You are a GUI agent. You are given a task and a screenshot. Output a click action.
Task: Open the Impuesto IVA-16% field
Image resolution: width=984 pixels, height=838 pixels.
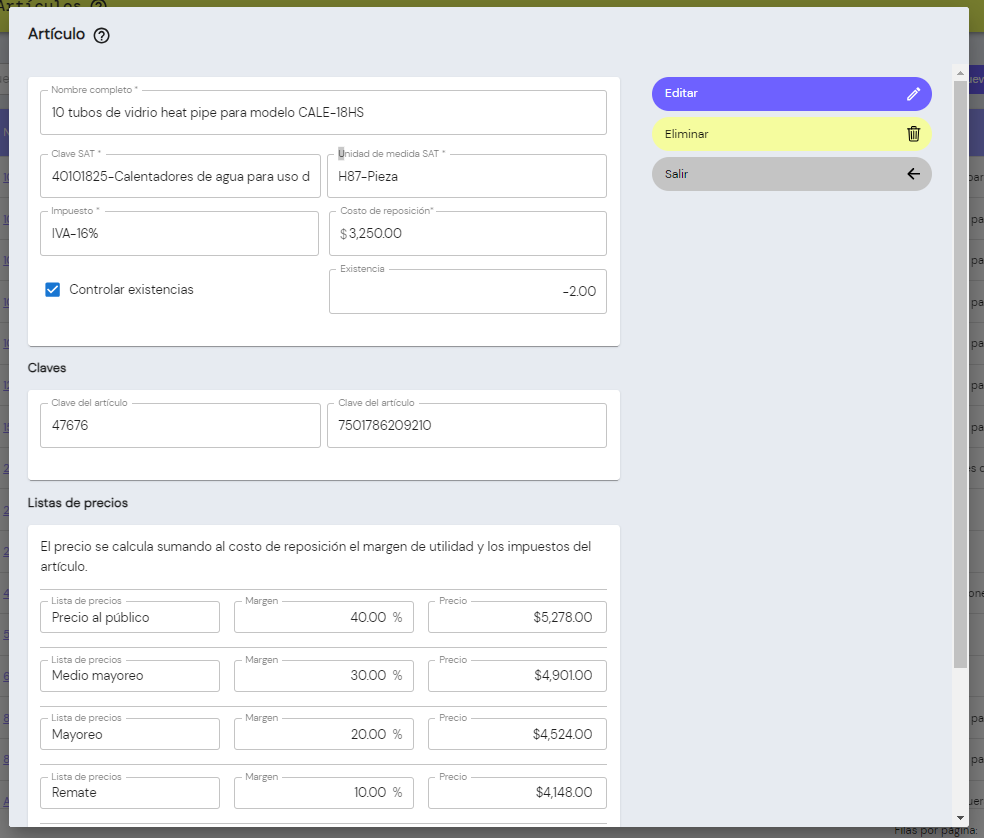click(x=180, y=234)
